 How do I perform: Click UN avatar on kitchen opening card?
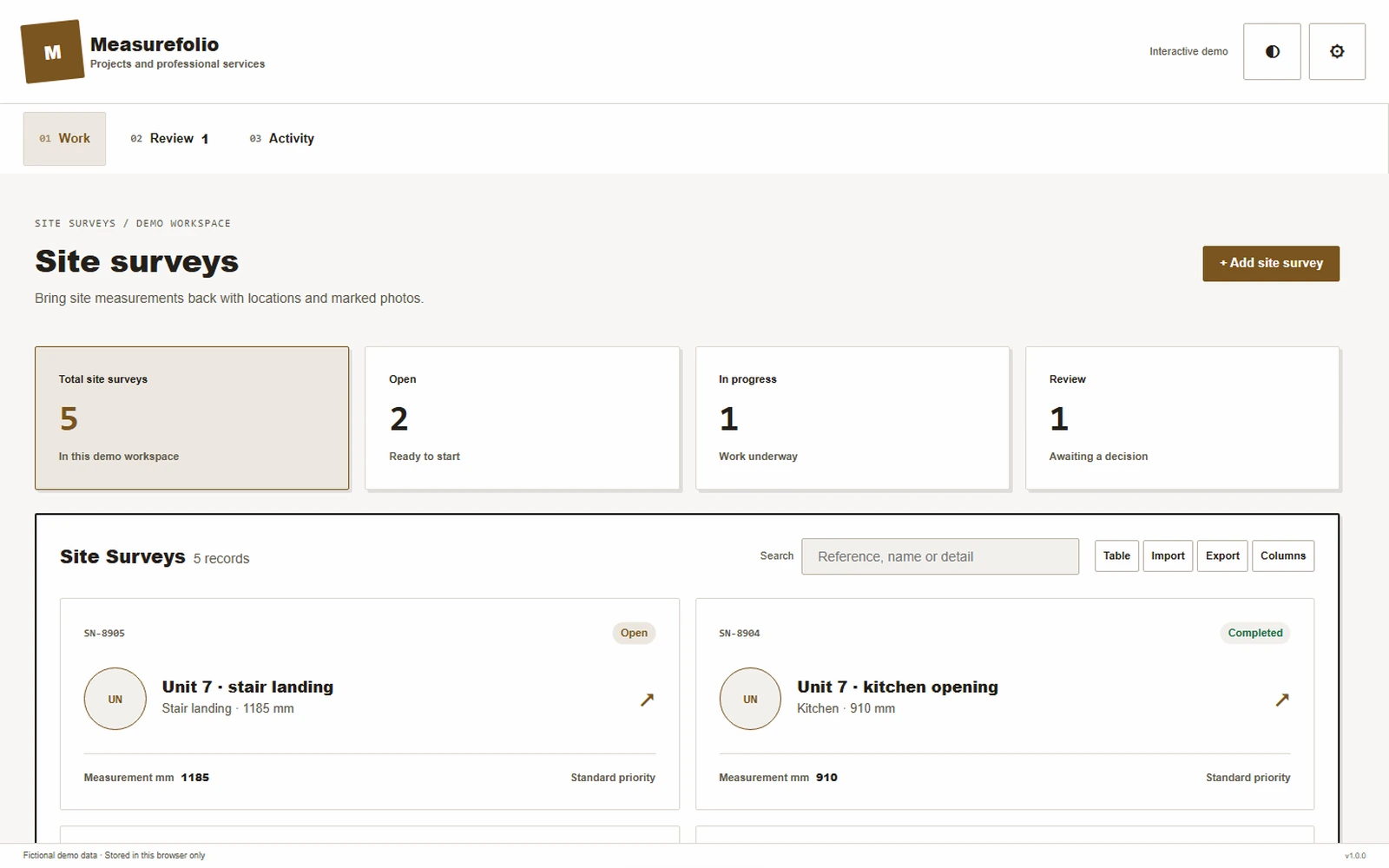(x=750, y=699)
